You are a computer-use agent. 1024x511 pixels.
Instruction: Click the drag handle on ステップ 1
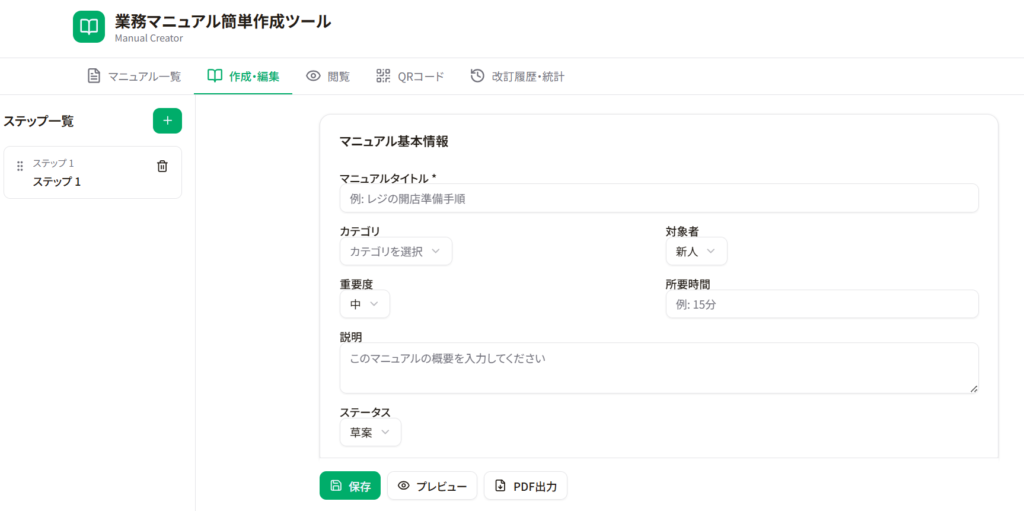coord(20,166)
